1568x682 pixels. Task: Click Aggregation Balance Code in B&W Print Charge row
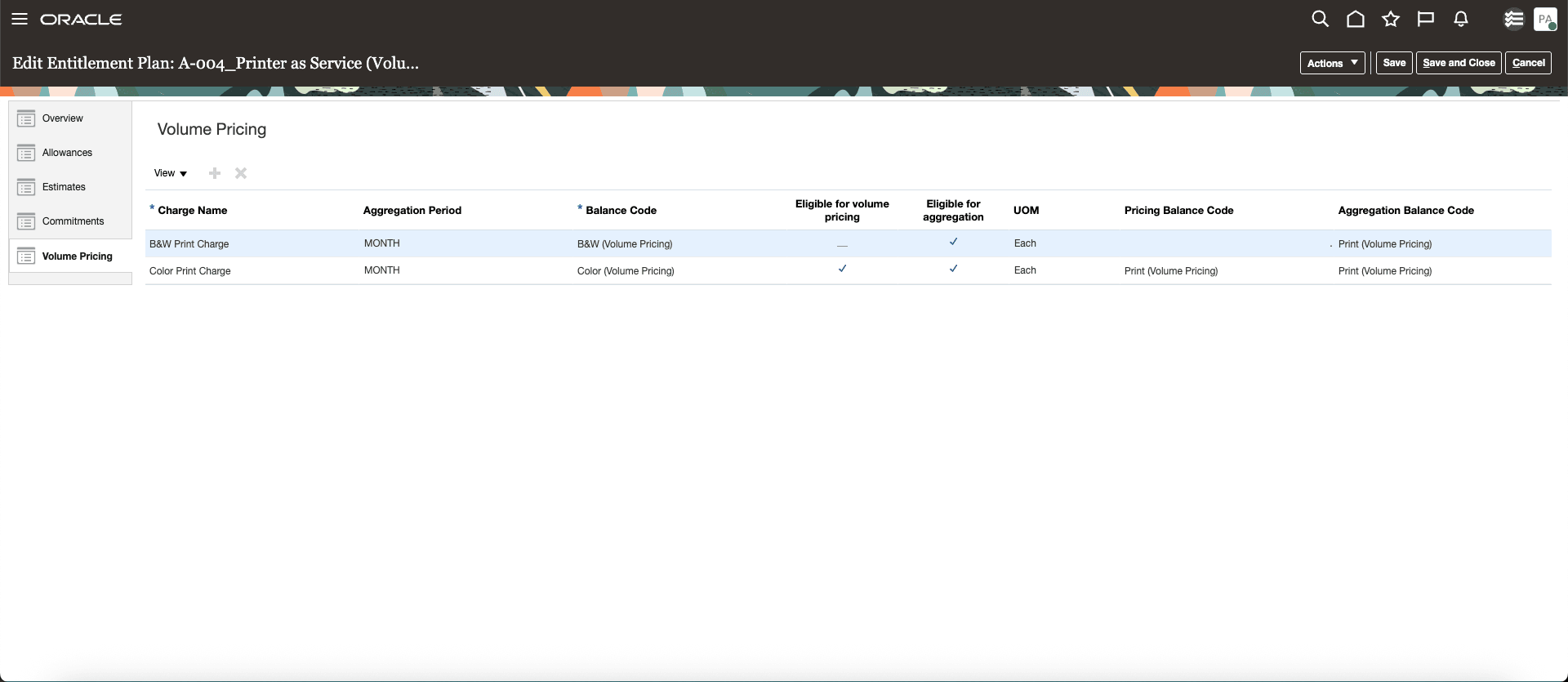point(1384,244)
